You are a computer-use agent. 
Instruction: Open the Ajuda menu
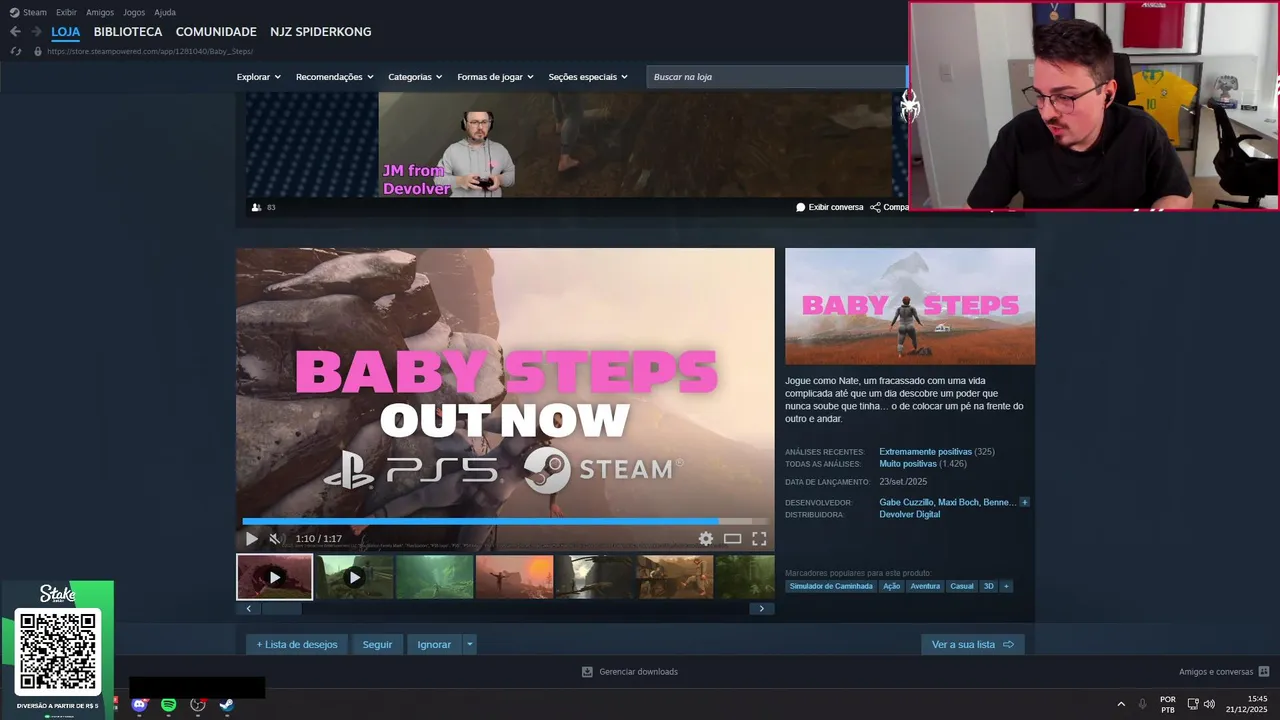(165, 12)
